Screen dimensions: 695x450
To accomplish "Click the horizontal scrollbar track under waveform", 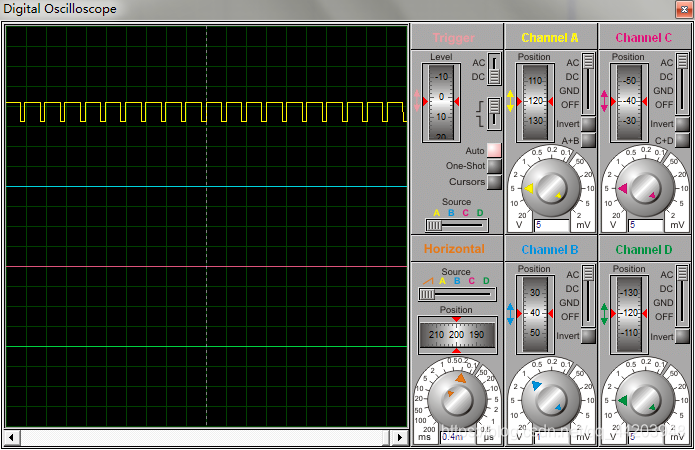I will 206,438.
